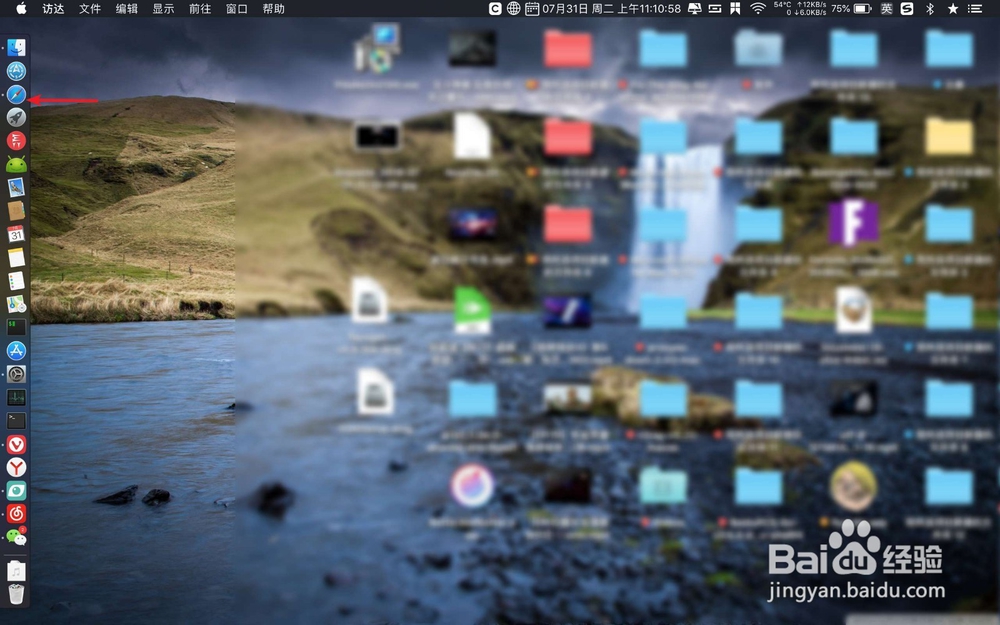The height and width of the screenshot is (625, 1000).
Task: Launch Terminal from the dock
Action: pos(16,420)
